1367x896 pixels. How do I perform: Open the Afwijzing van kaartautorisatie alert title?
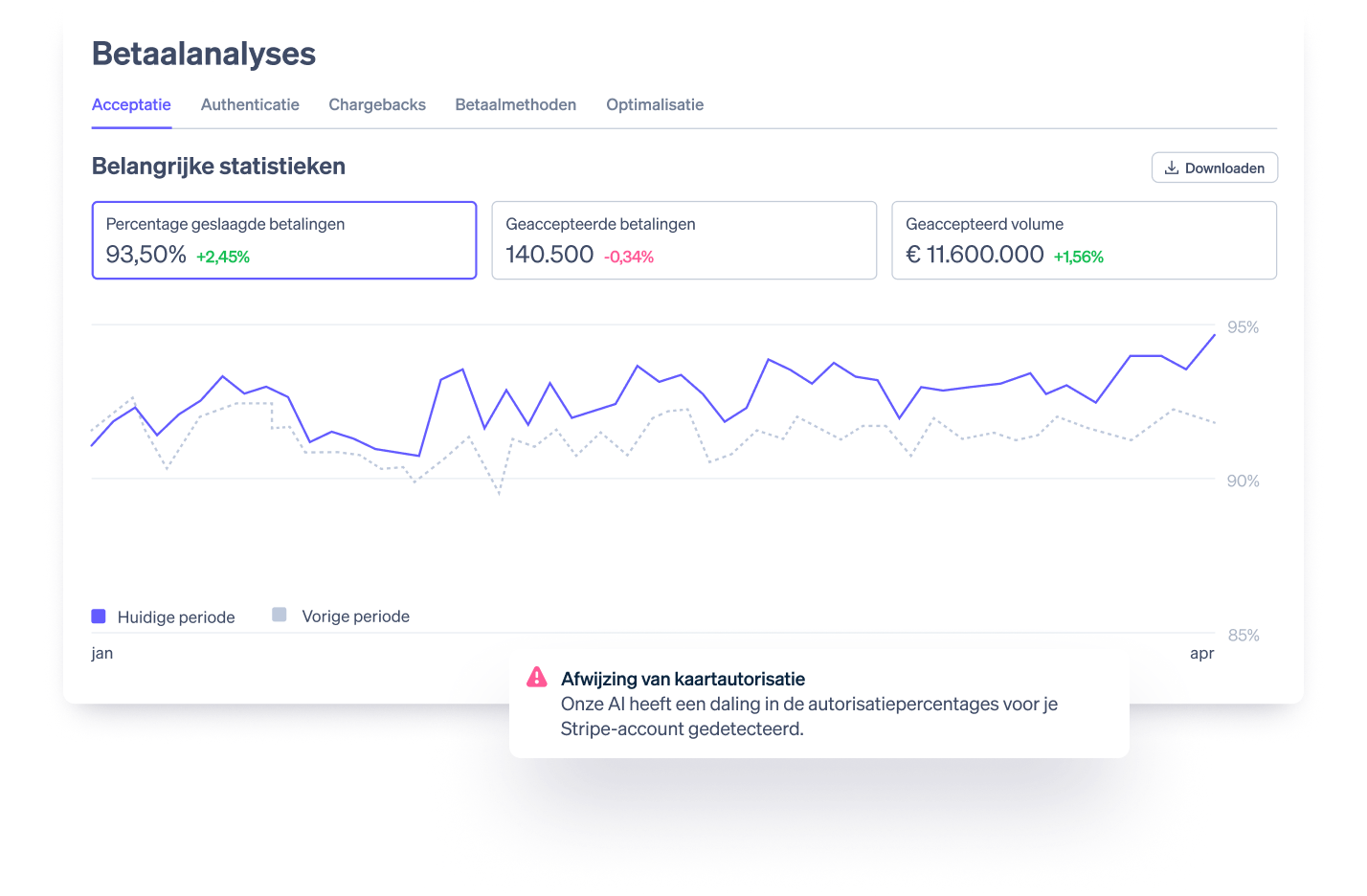(x=683, y=679)
